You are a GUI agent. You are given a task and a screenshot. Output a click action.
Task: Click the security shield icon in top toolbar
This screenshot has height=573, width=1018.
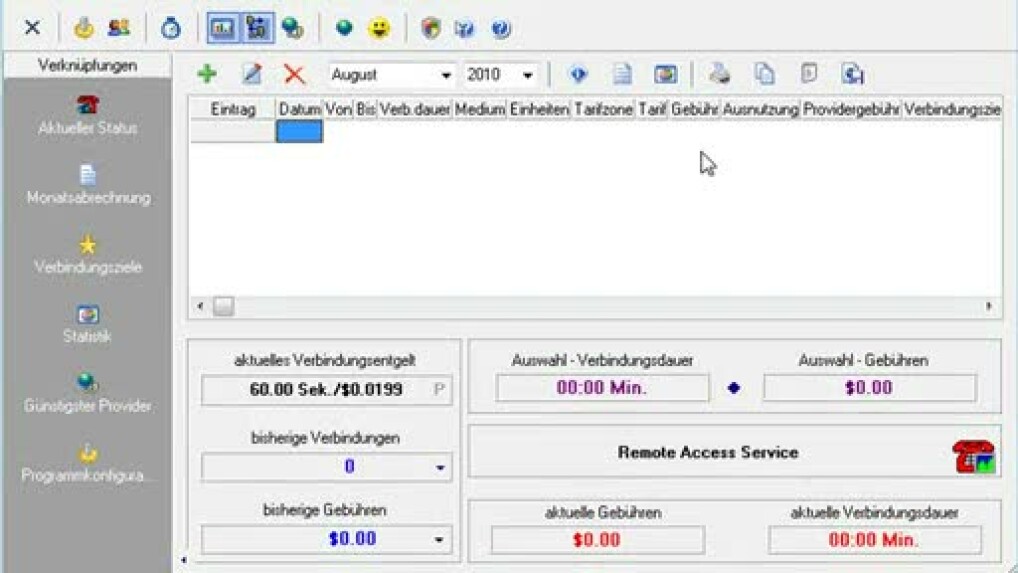(x=431, y=28)
